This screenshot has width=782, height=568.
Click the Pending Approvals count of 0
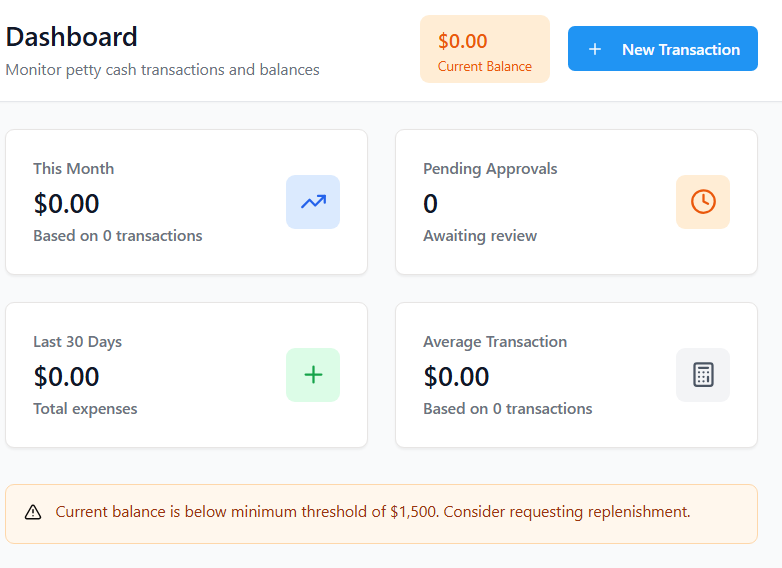click(430, 204)
